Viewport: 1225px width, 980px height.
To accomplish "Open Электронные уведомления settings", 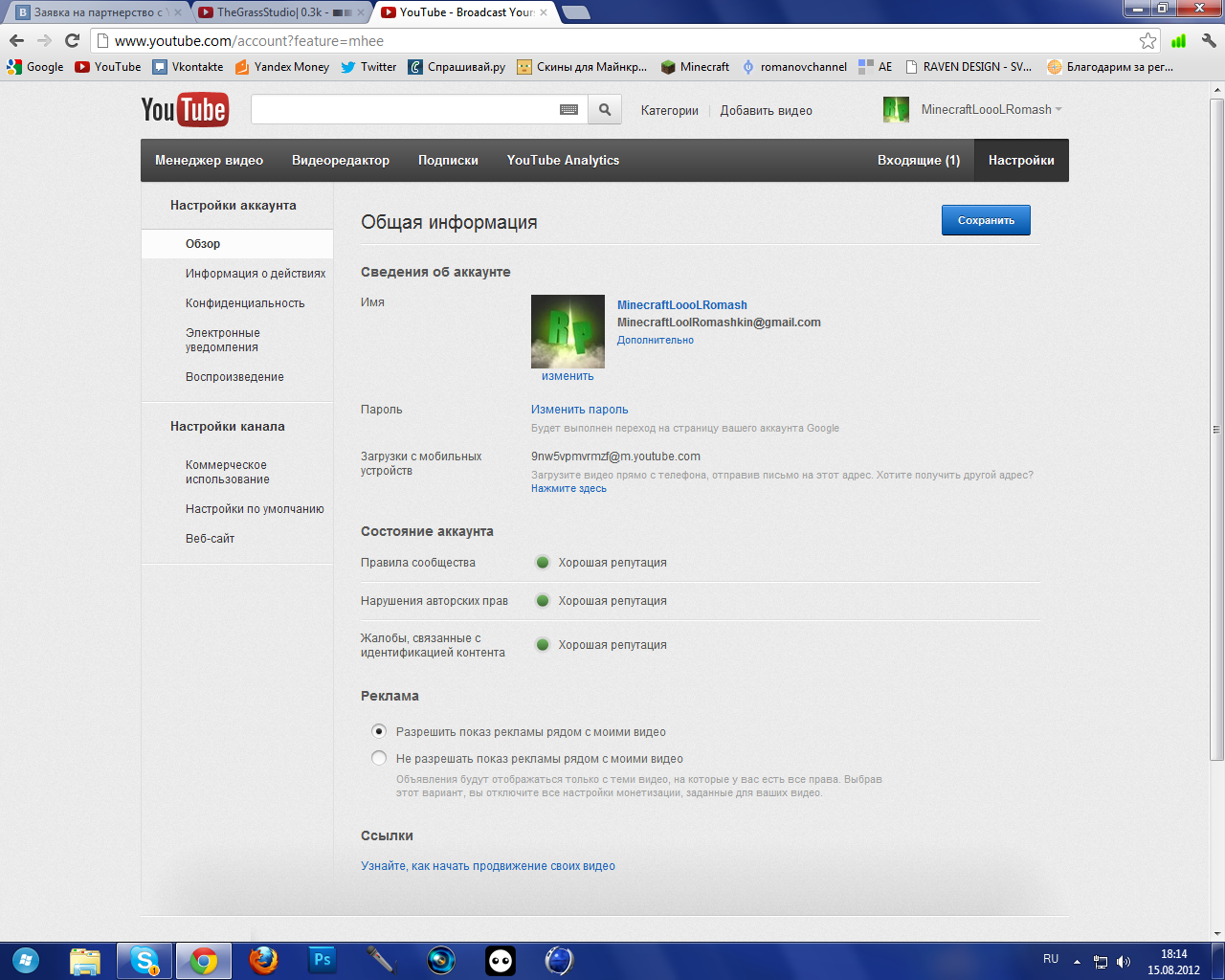I will [x=223, y=340].
